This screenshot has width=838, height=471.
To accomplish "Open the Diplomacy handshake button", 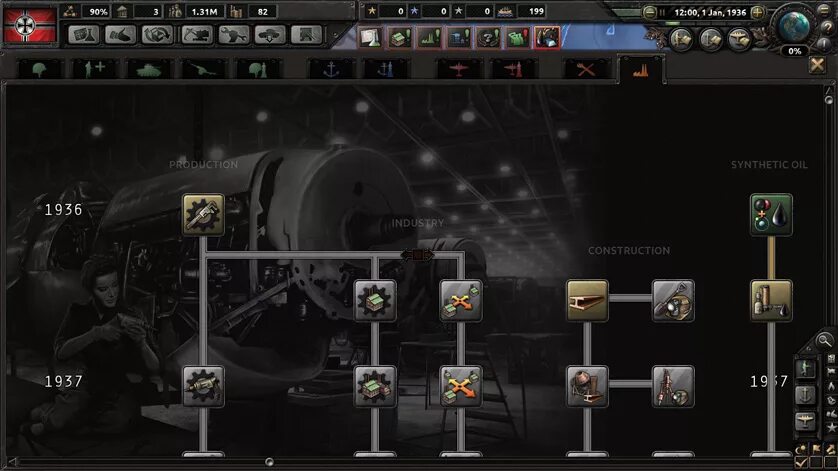I will click(120, 35).
